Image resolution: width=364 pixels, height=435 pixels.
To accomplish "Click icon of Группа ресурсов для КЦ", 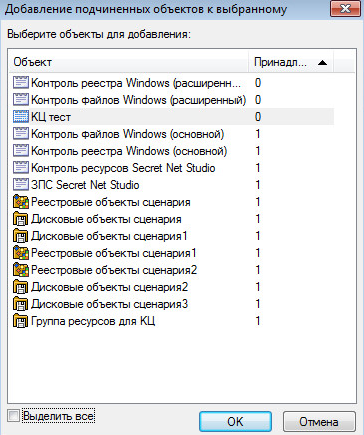I will click(x=21, y=321).
